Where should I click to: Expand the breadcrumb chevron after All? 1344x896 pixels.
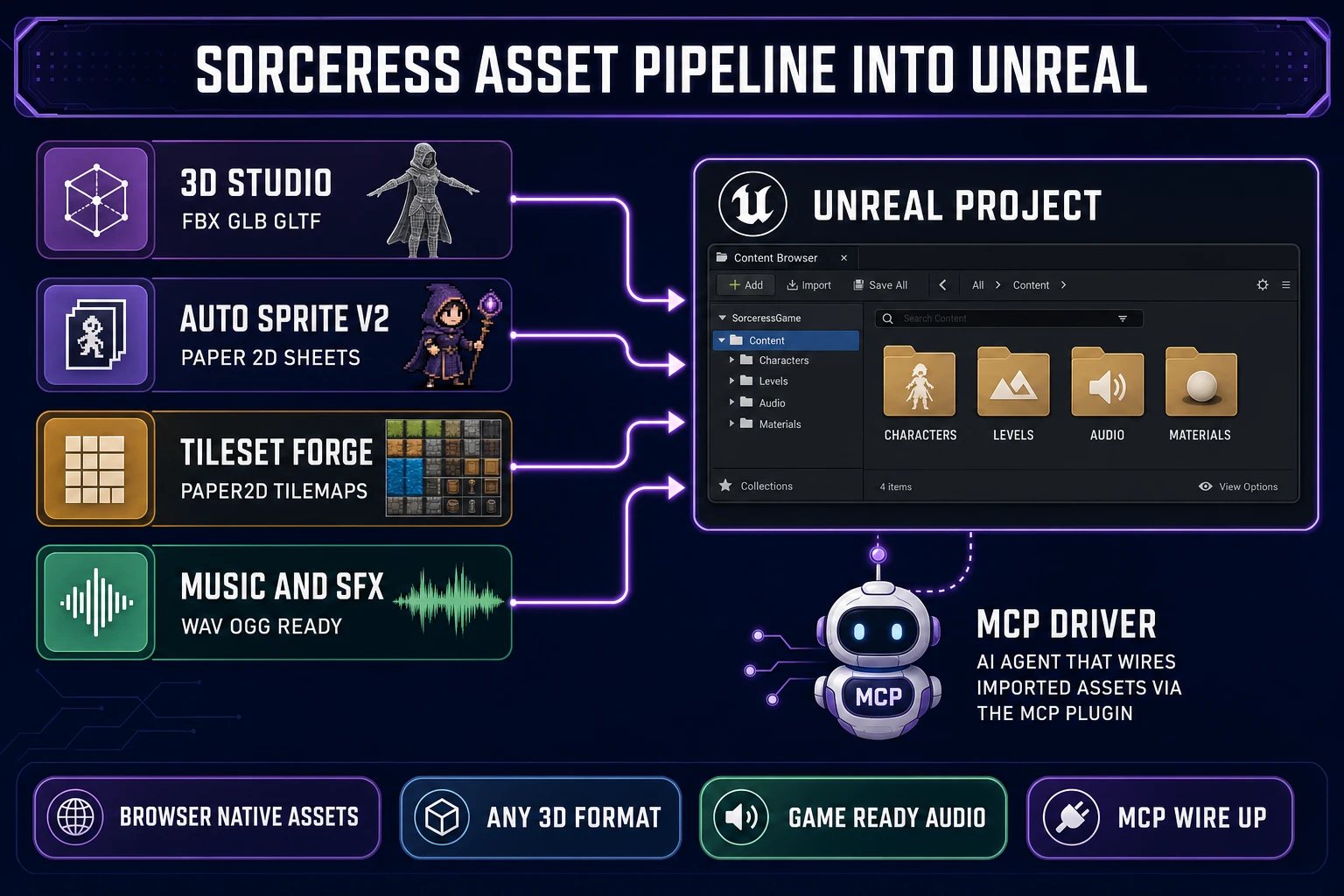tap(997, 285)
